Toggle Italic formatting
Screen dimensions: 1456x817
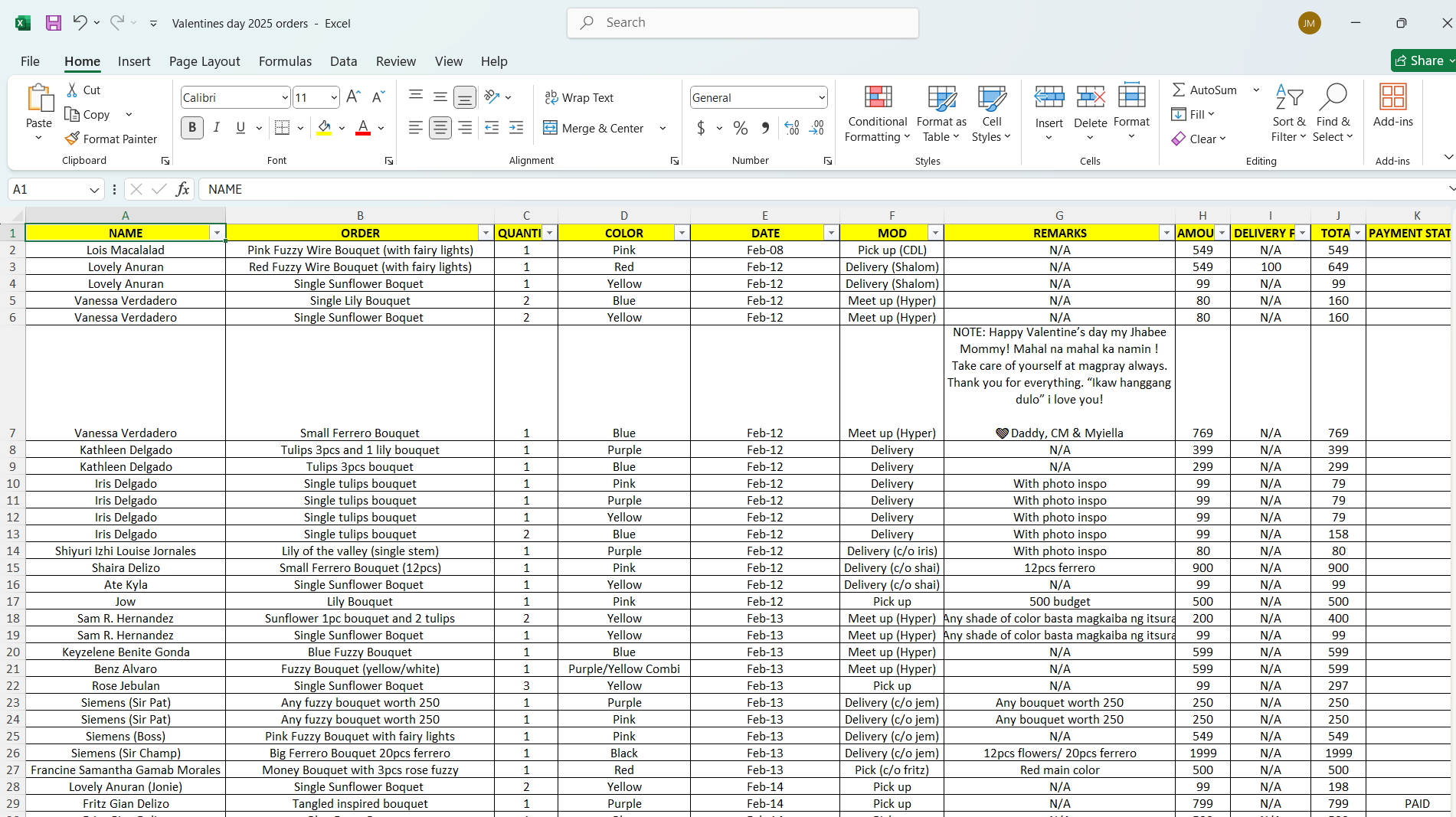click(217, 128)
